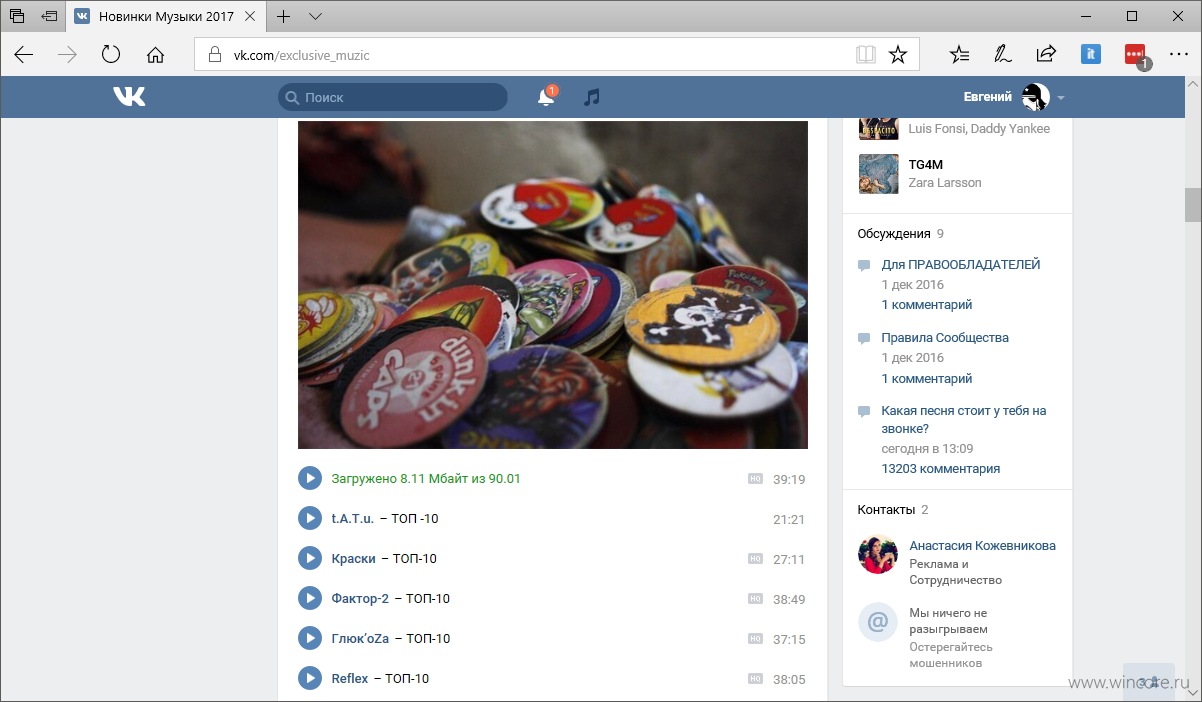Show tabs you've set aside
This screenshot has height=702, width=1202.
tap(17, 16)
